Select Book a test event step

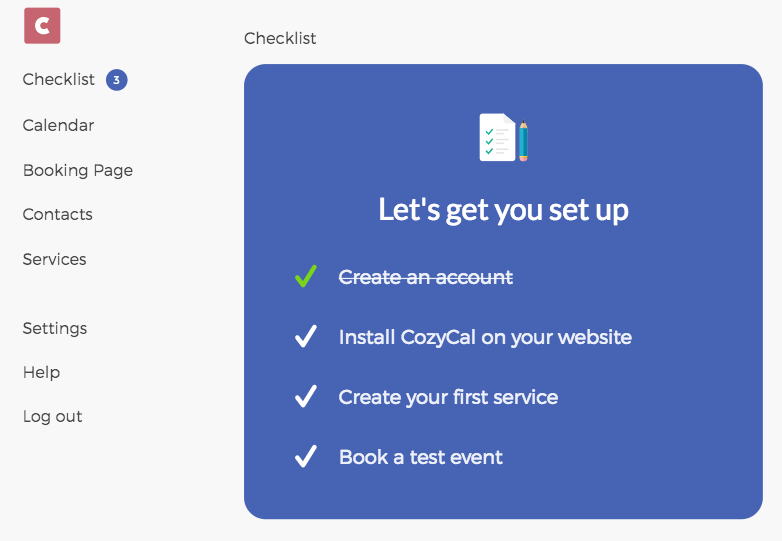pos(420,457)
